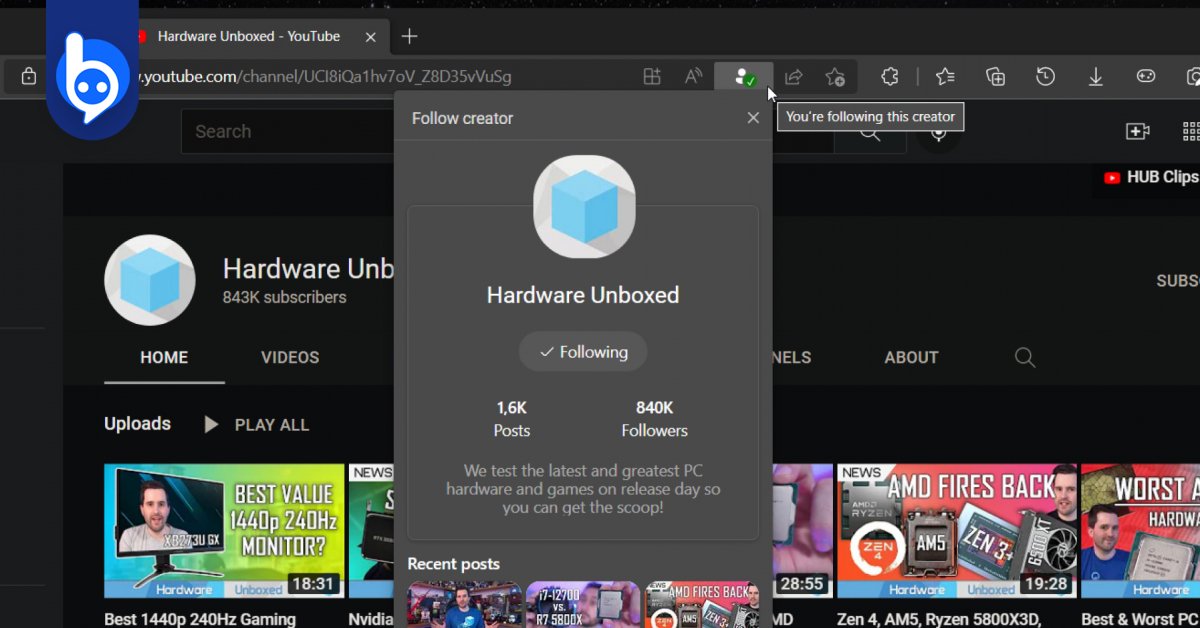Image resolution: width=1200 pixels, height=628 pixels.
Task: Open the browser Extensions menu
Action: (x=889, y=77)
